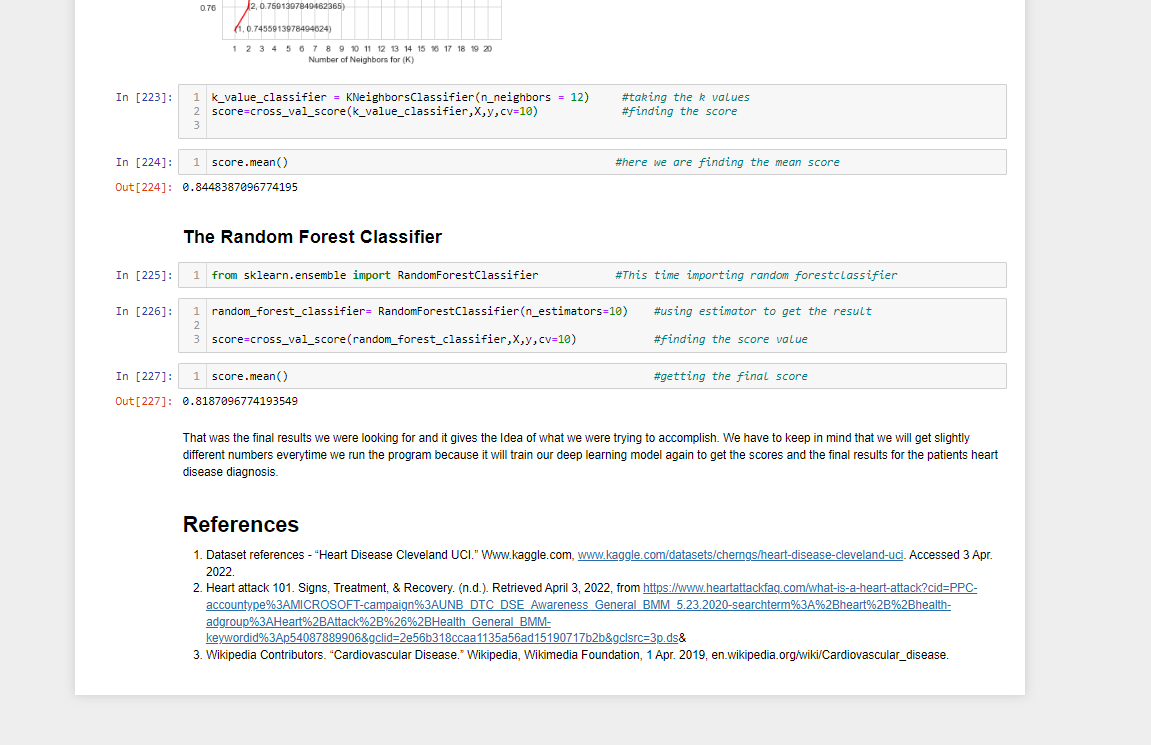
Task: Open the Kaggle heart-disease-cleveland-uci dataset link
Action: [740, 555]
